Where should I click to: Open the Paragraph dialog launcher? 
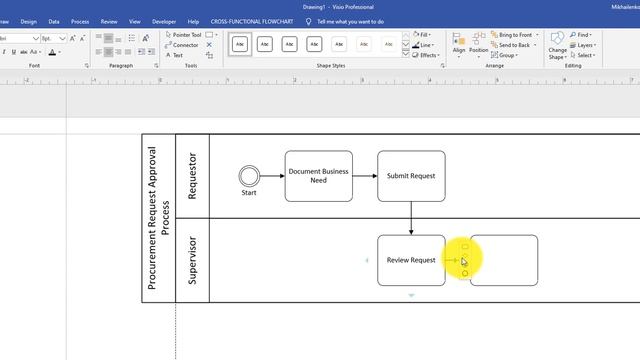156,65
